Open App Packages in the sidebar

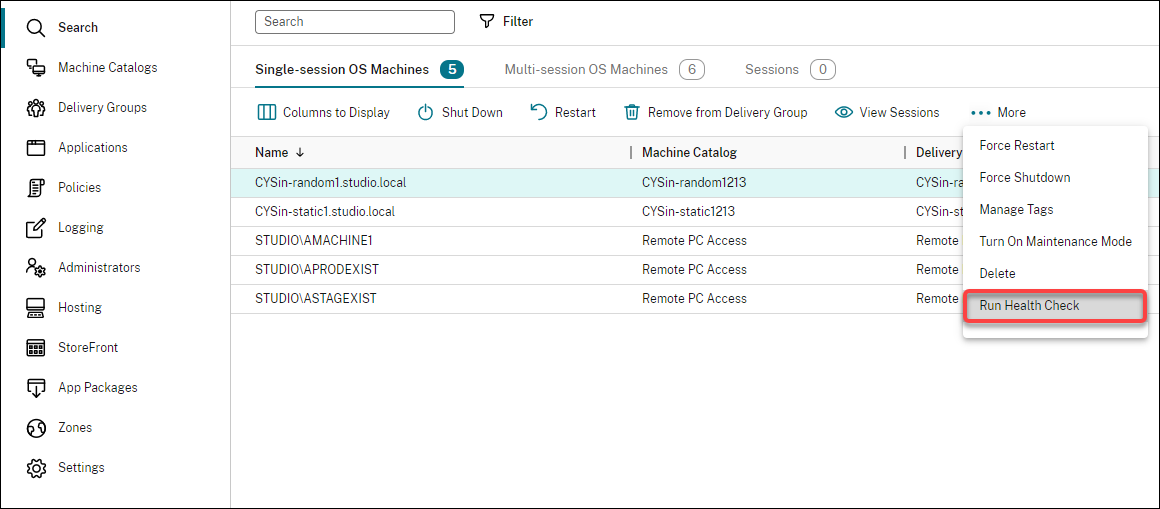click(x=97, y=387)
